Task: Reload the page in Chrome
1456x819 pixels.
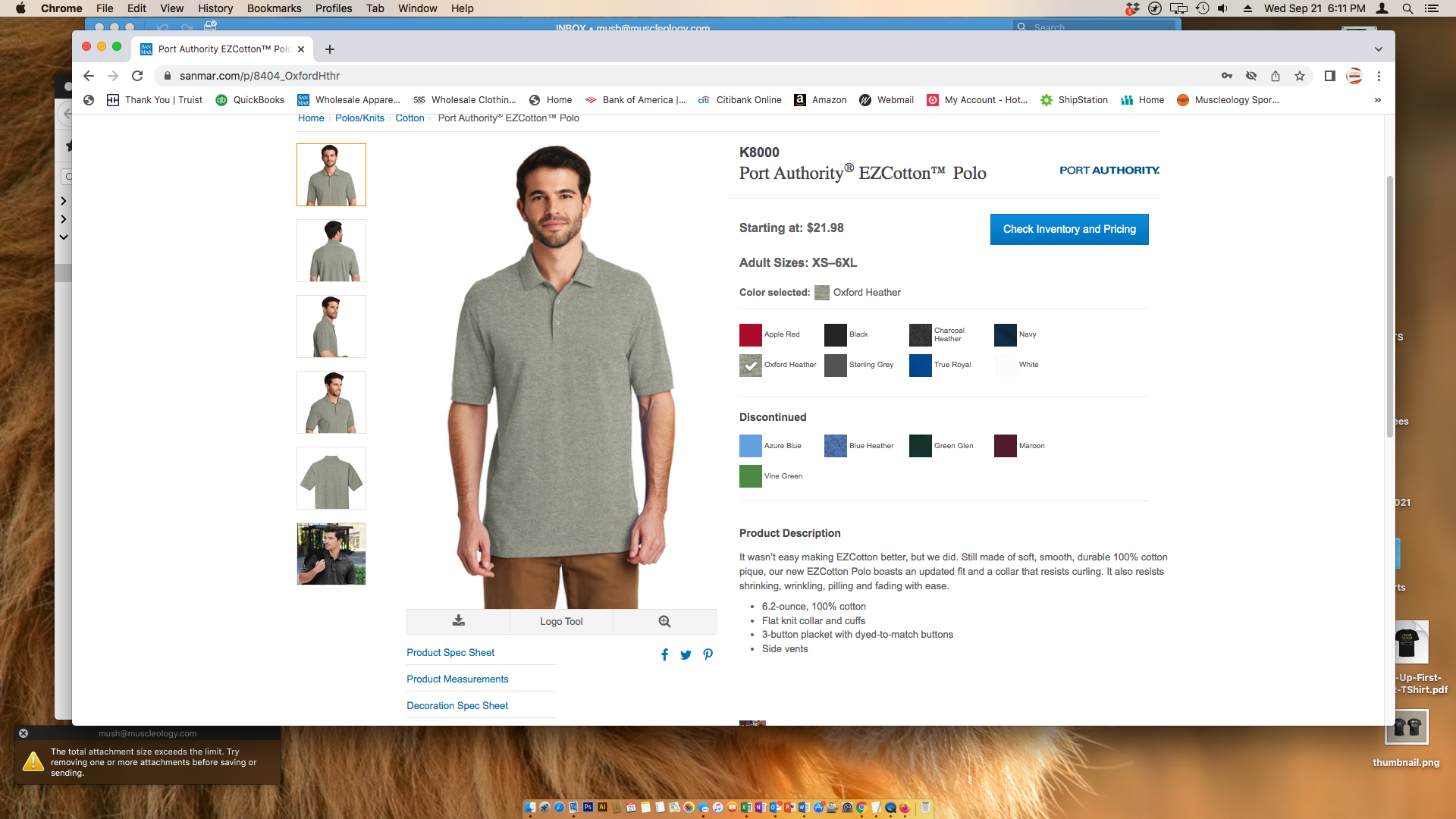Action: (137, 76)
